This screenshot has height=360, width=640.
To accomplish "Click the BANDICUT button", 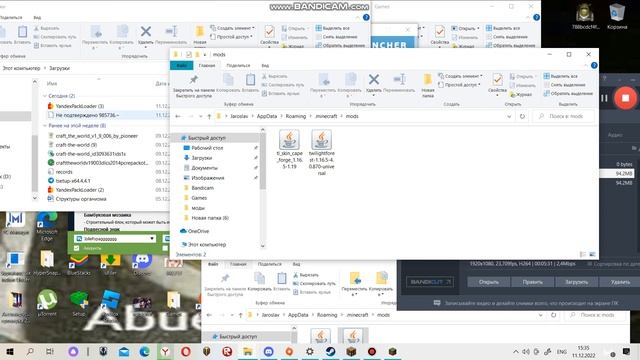I will [x=430, y=282].
